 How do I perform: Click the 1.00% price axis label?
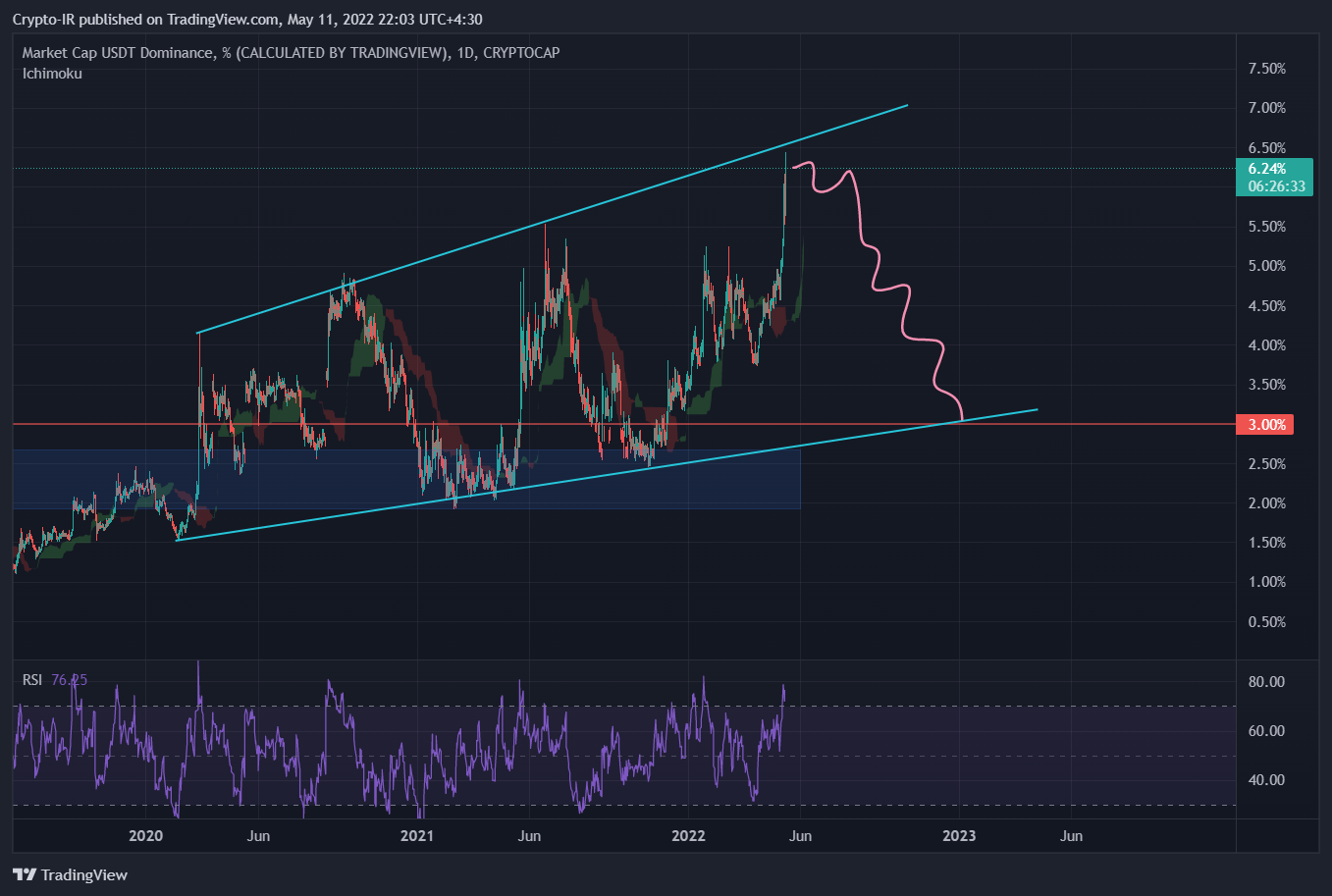coord(1266,582)
